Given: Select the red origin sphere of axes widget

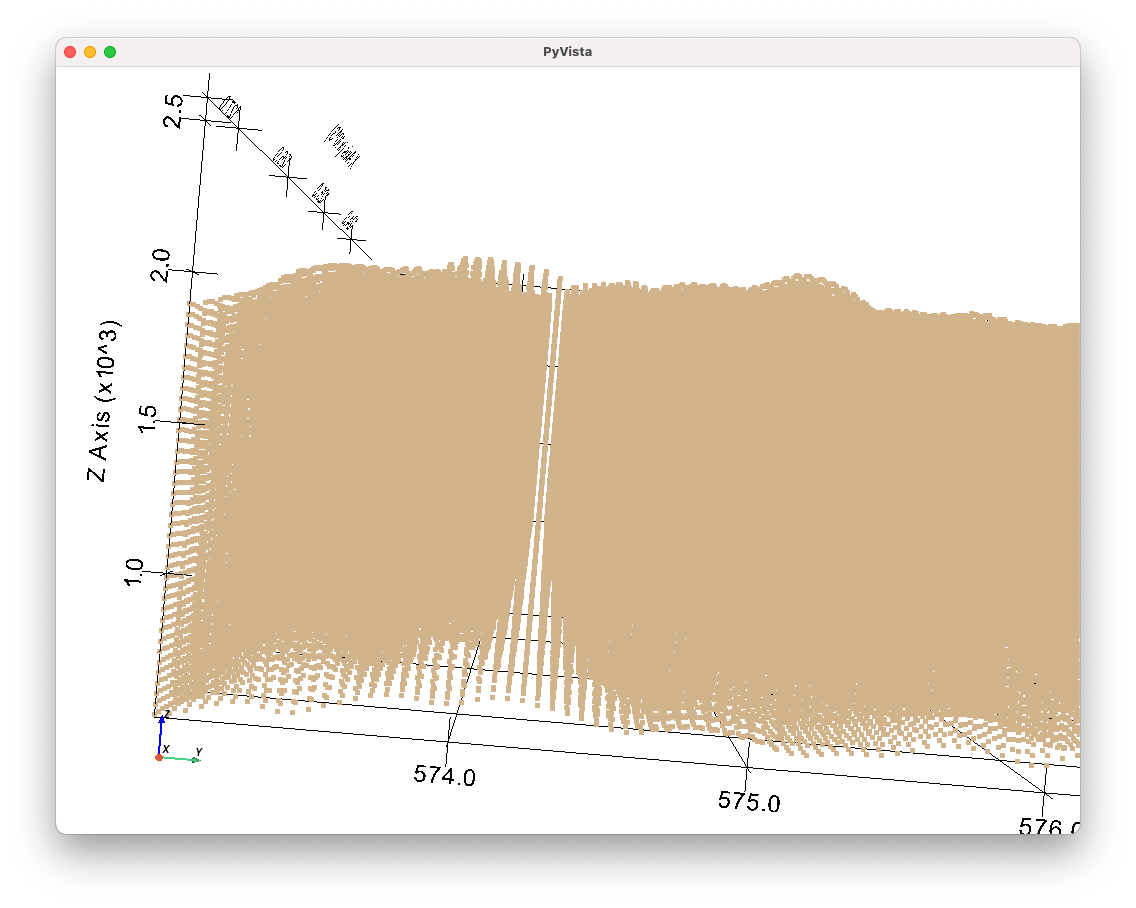Looking at the screenshot, I should pyautogui.click(x=159, y=757).
